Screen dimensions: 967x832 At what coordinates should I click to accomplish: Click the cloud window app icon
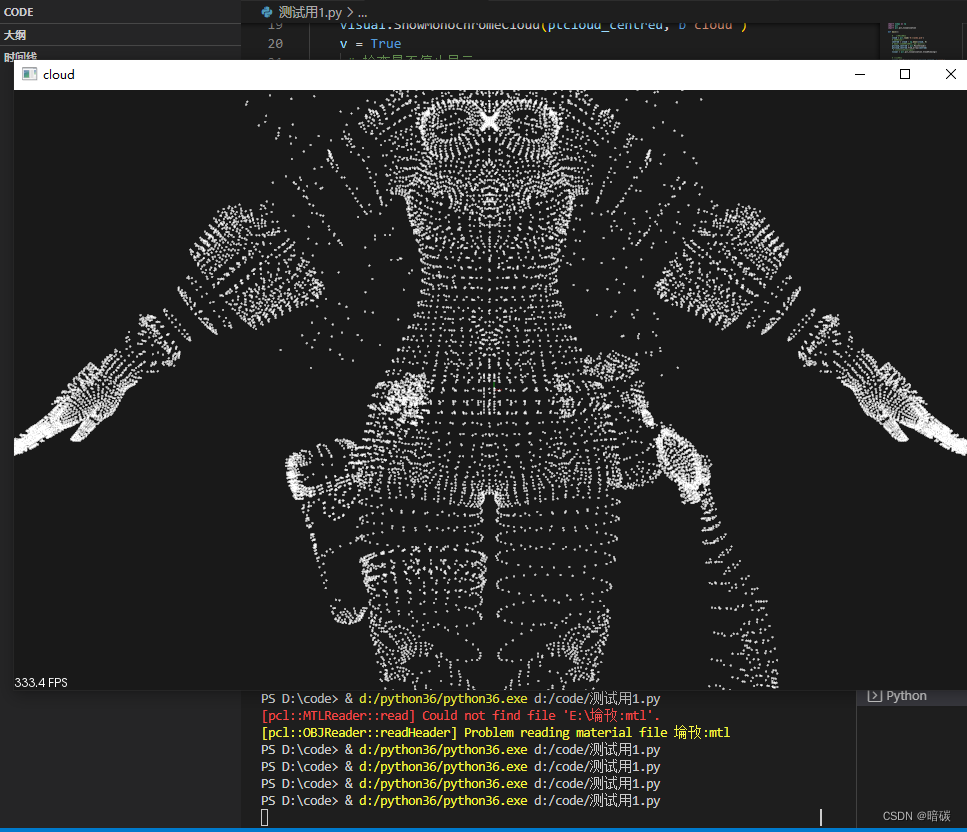pyautogui.click(x=29, y=75)
